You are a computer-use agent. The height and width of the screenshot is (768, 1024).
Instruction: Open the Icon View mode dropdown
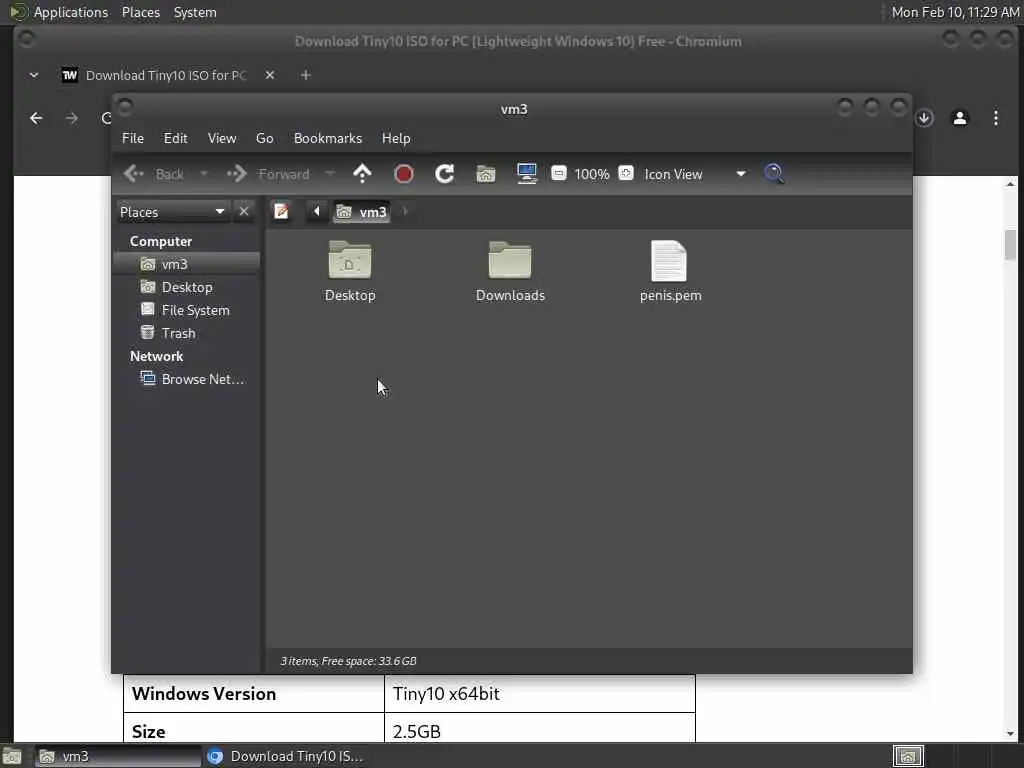694,174
